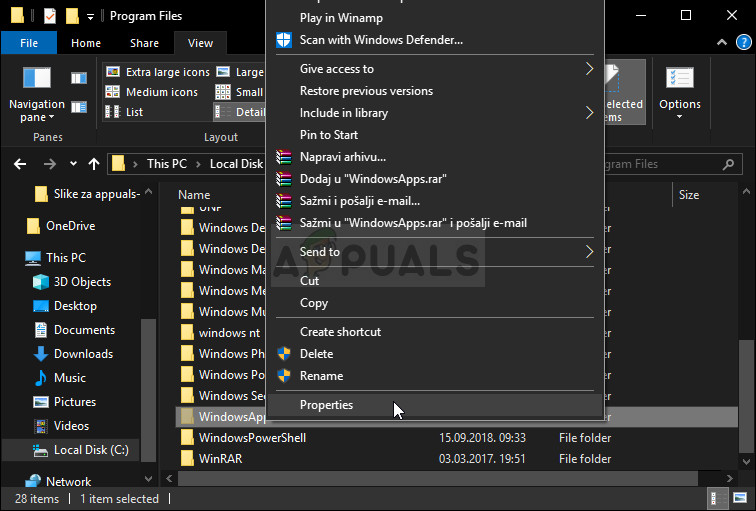The image size is (756, 511).
Task: Open Downloads in navigation pane
Action: pyautogui.click(x=73, y=354)
